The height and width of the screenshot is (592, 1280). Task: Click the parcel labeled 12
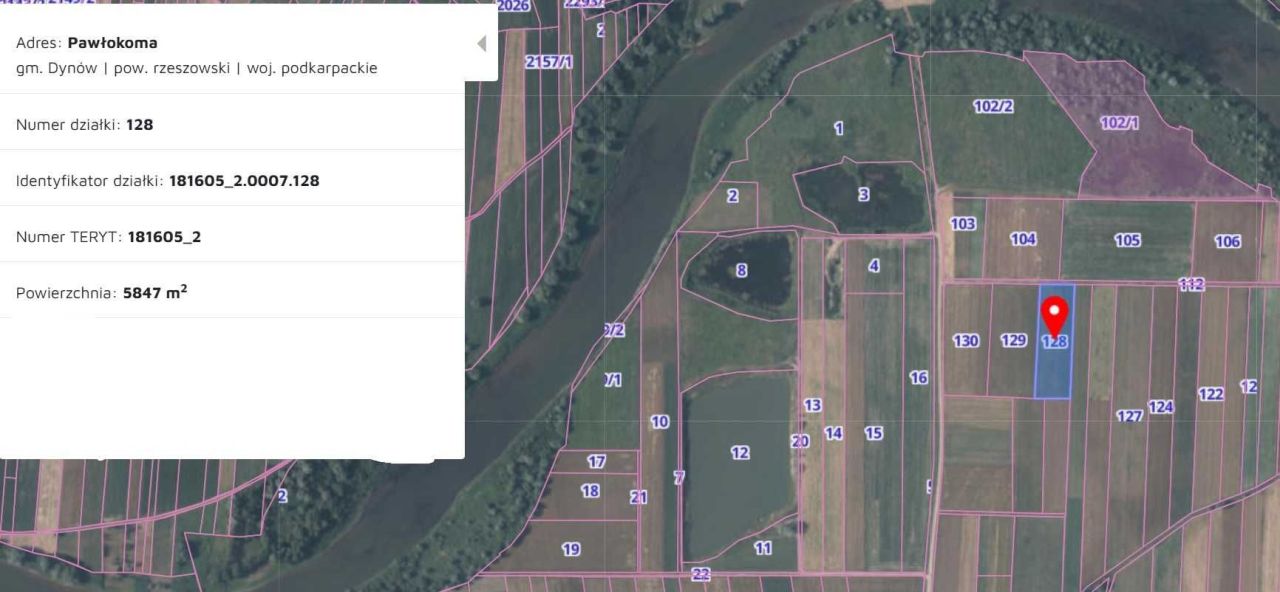click(739, 453)
